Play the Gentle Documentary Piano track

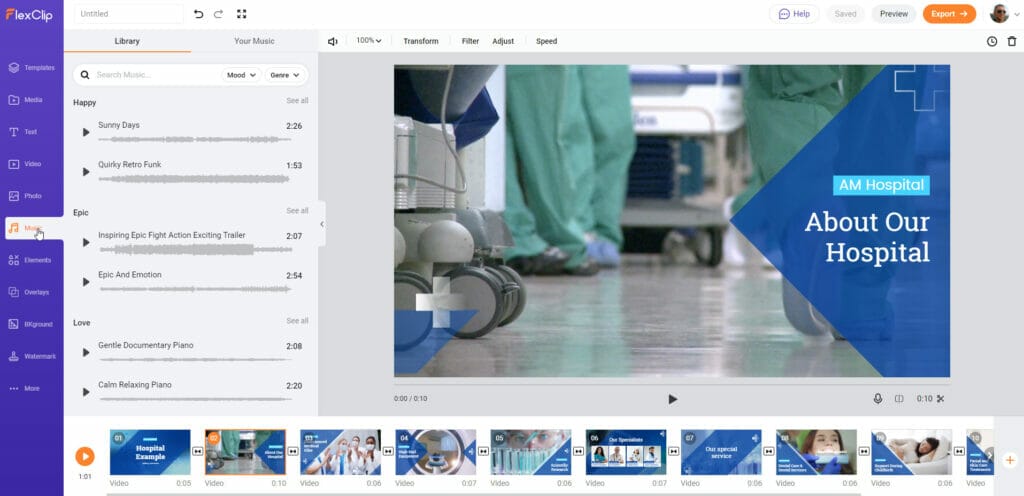pyautogui.click(x=86, y=352)
